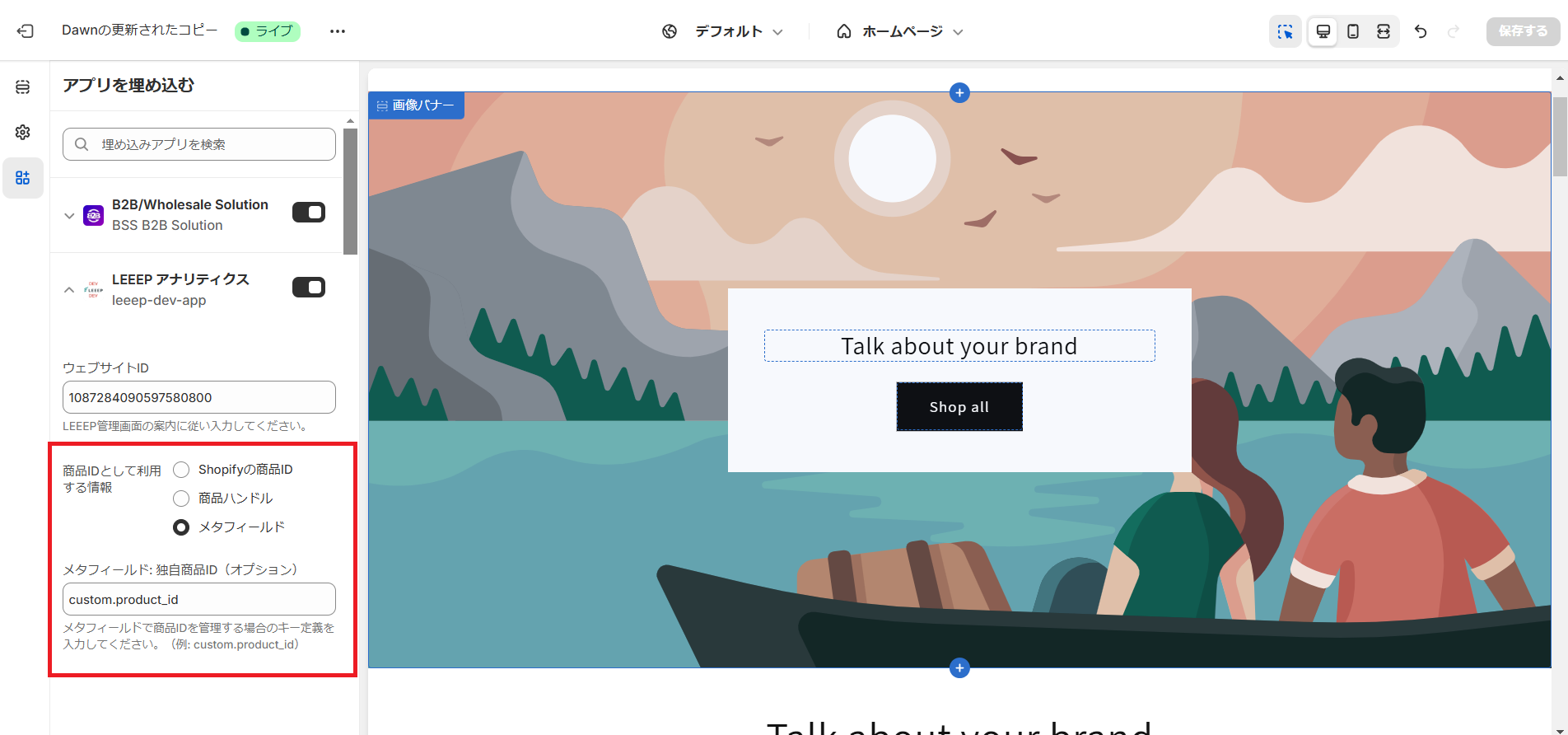This screenshot has height=735, width=1568.
Task: Click the Shop all banner button
Action: click(959, 406)
